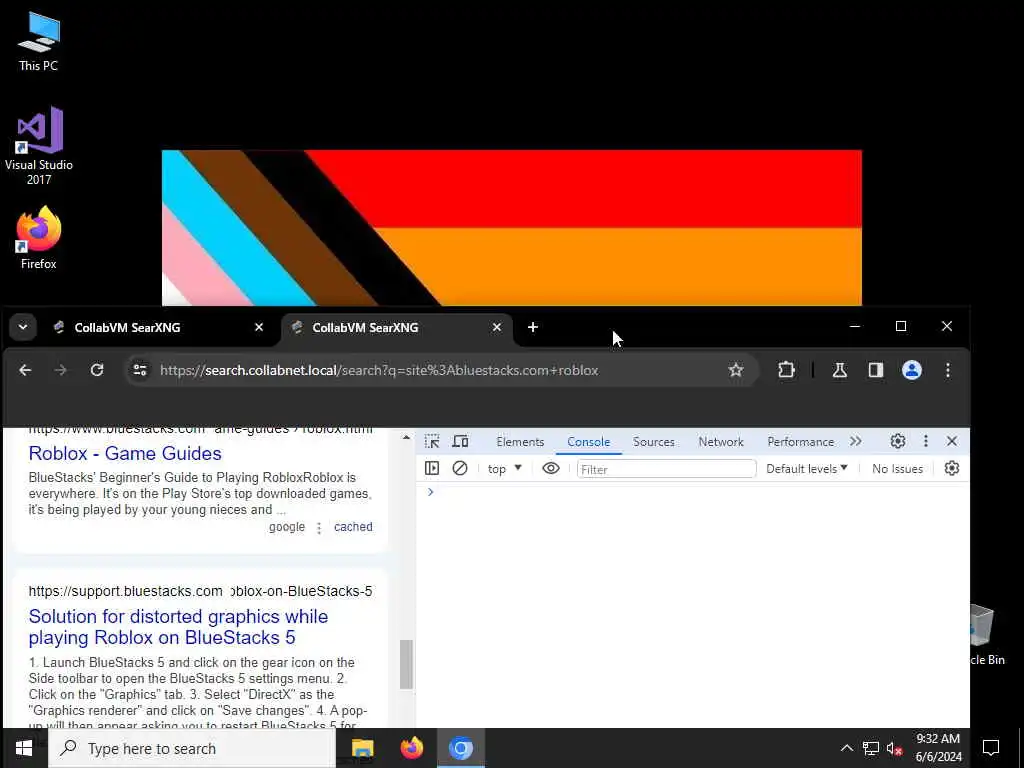Open Recycle Bin on desktop
Image resolution: width=1024 pixels, height=768 pixels.
[x=986, y=633]
